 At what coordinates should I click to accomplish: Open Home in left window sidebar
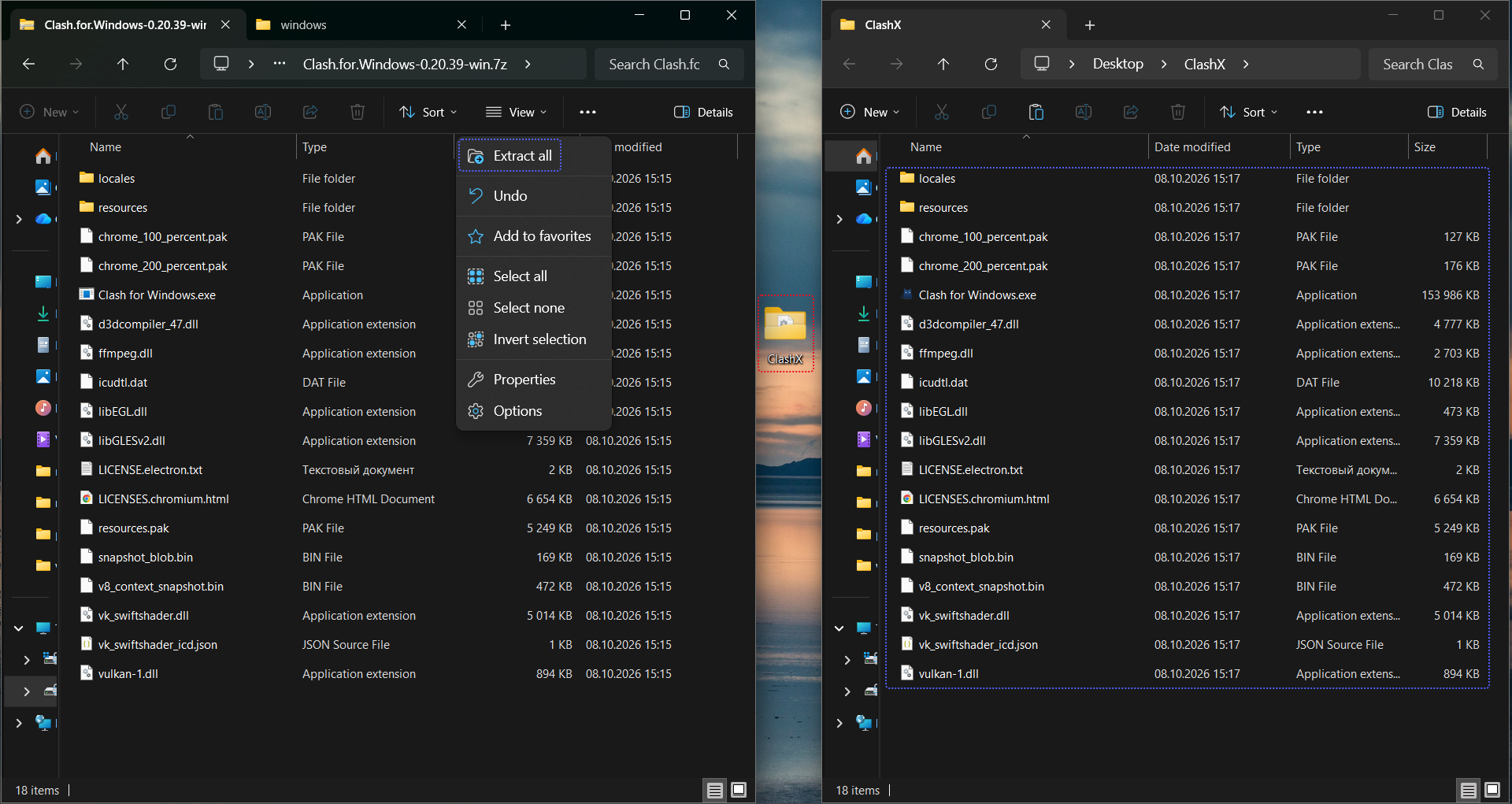tap(43, 156)
